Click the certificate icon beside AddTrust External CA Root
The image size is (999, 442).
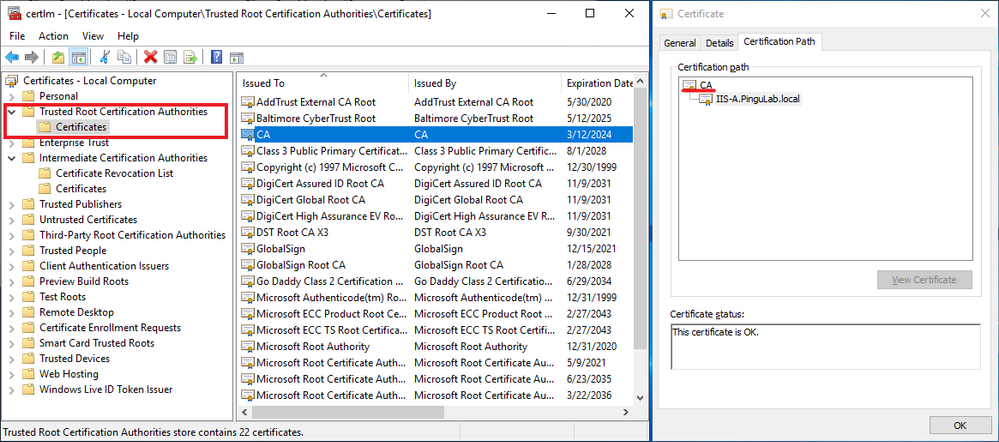click(248, 102)
